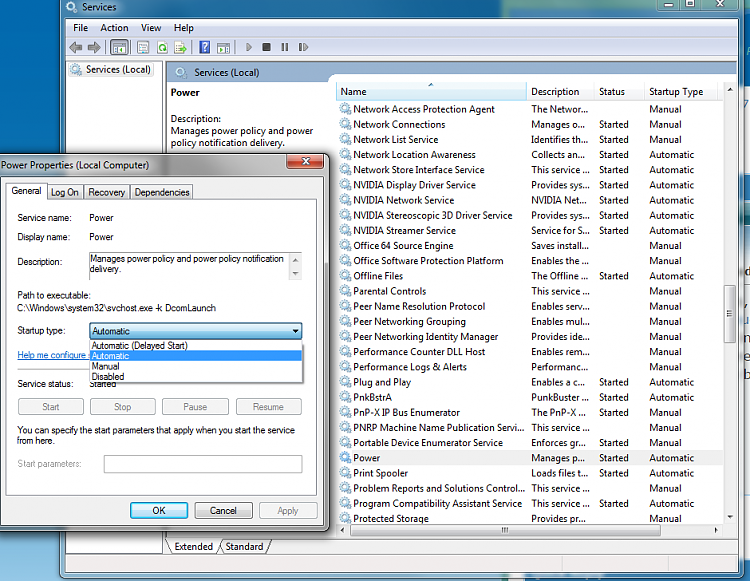Viewport: 750px width, 581px height.
Task: Sort by the Description column header
Action: 560,91
